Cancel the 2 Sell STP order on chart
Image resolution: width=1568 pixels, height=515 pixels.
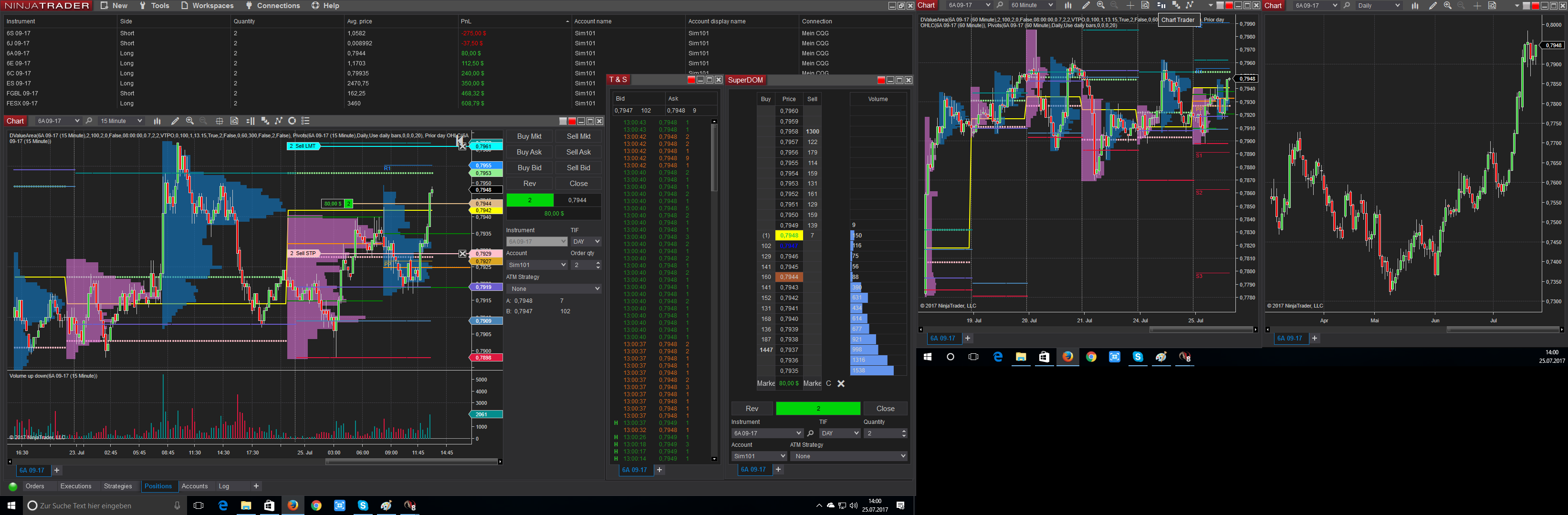[x=462, y=254]
